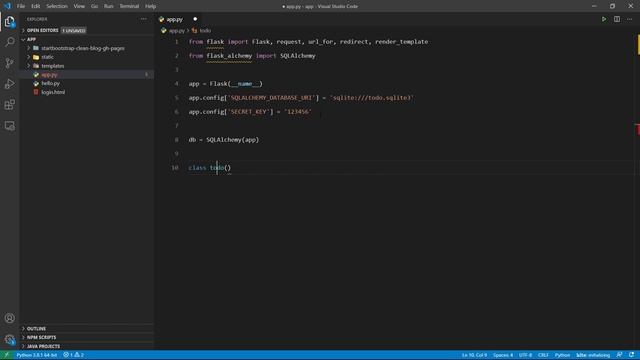Click Ln 10, Col 9 cursor position
The height and width of the screenshot is (360, 640).
point(474,355)
